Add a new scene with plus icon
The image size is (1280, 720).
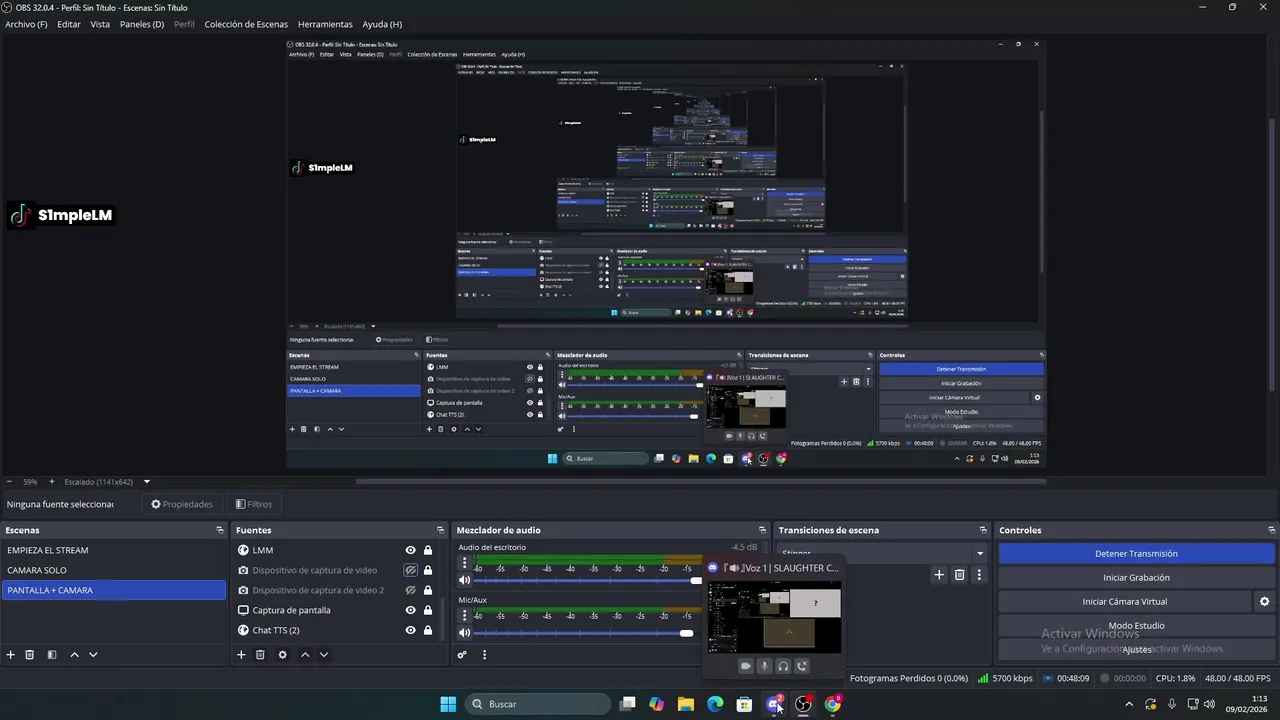tap(11, 655)
